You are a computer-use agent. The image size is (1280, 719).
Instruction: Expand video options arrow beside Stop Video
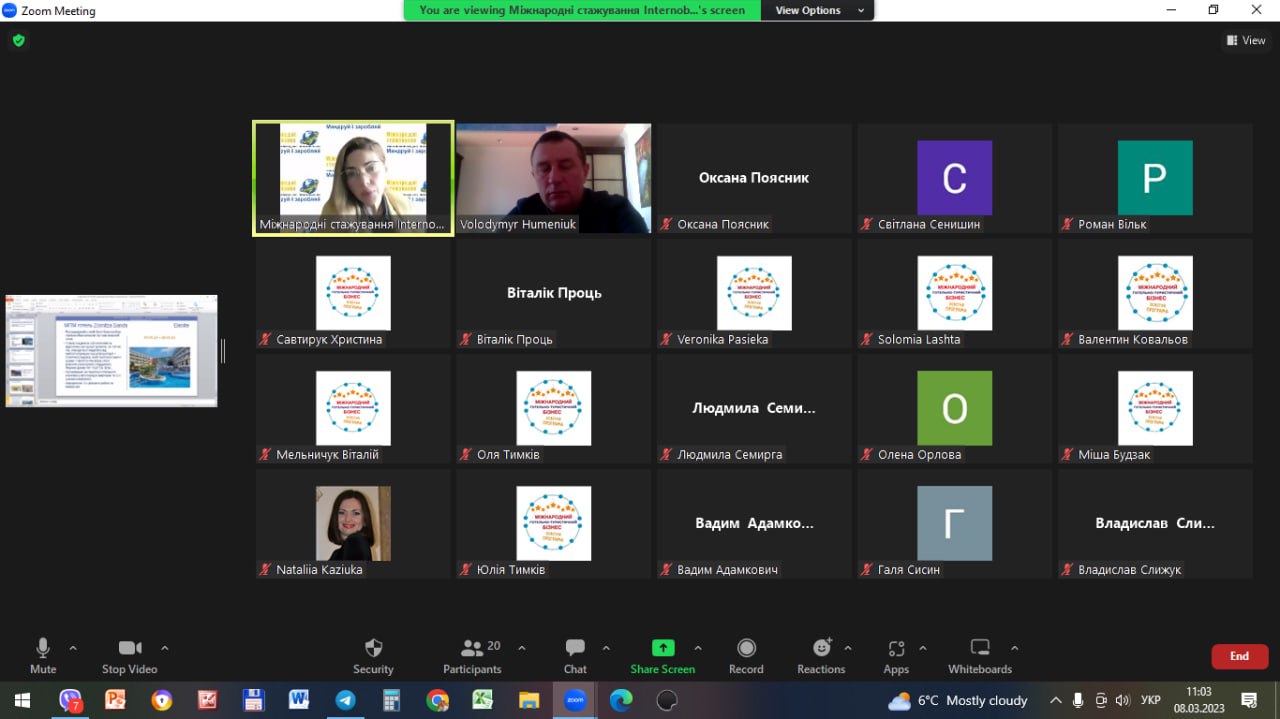[x=165, y=648]
